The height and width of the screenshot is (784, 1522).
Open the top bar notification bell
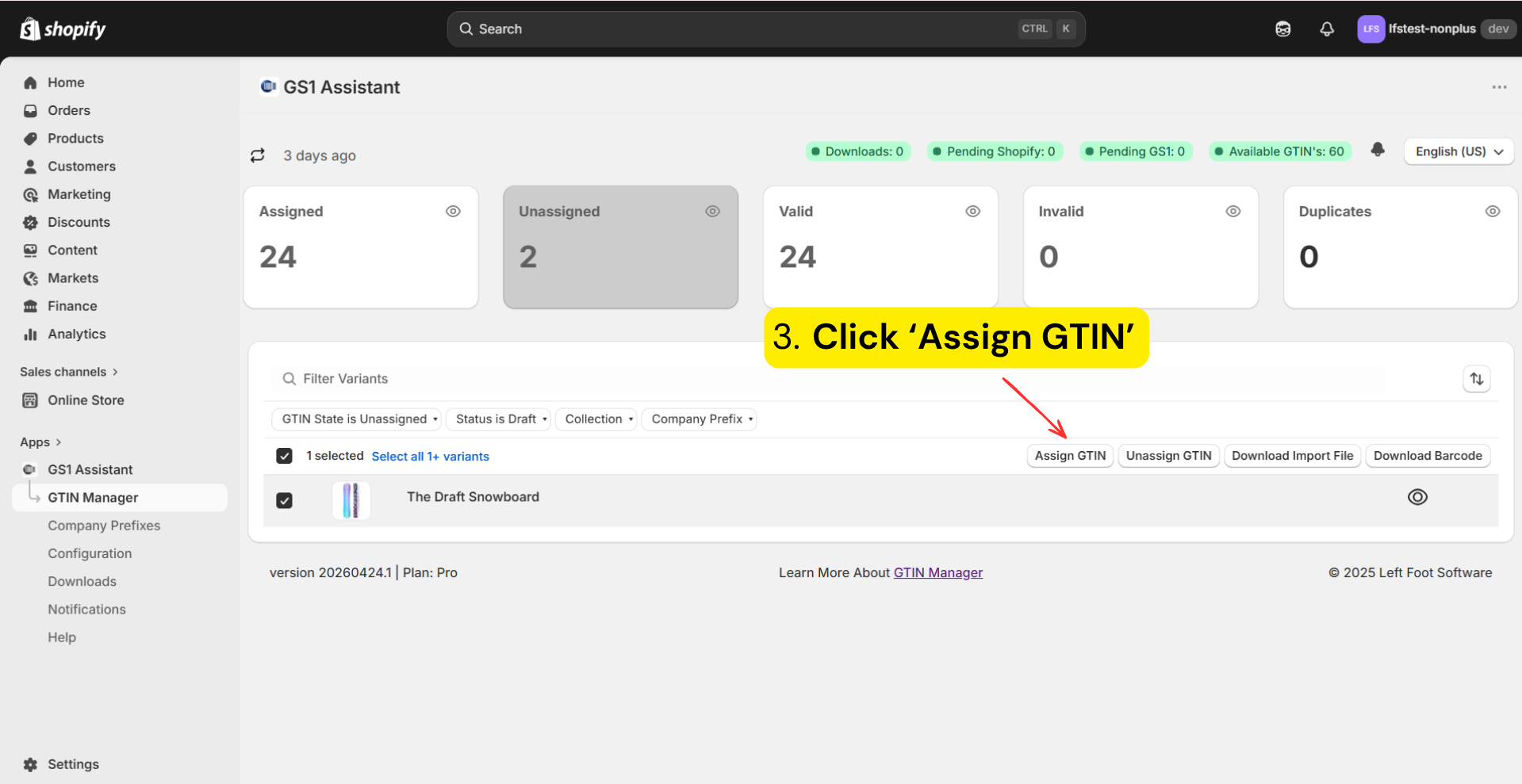point(1326,29)
